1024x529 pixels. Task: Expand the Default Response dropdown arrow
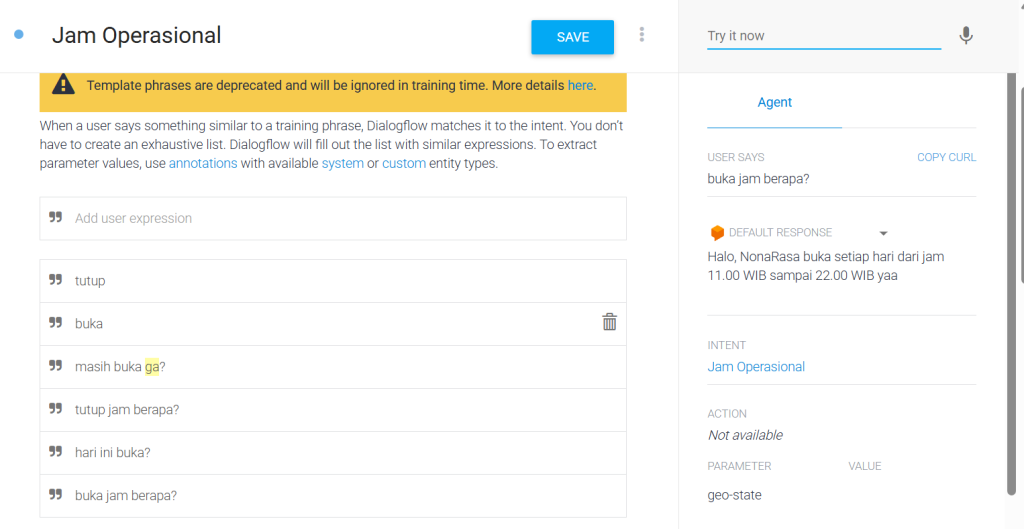pyautogui.click(x=883, y=233)
